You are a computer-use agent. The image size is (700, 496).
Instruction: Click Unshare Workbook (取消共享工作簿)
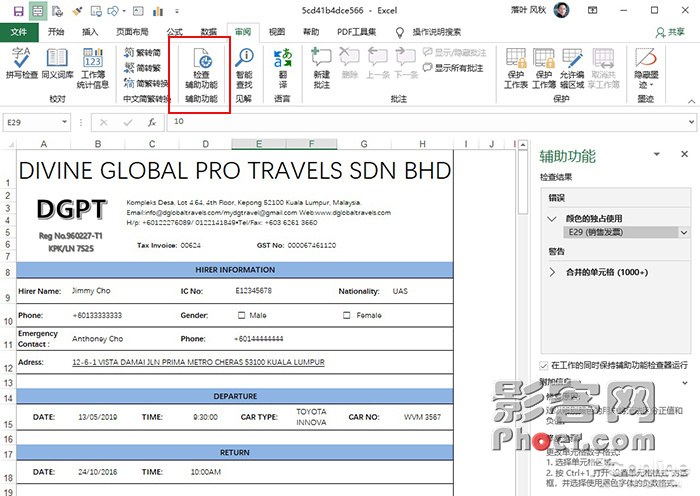tap(604, 68)
